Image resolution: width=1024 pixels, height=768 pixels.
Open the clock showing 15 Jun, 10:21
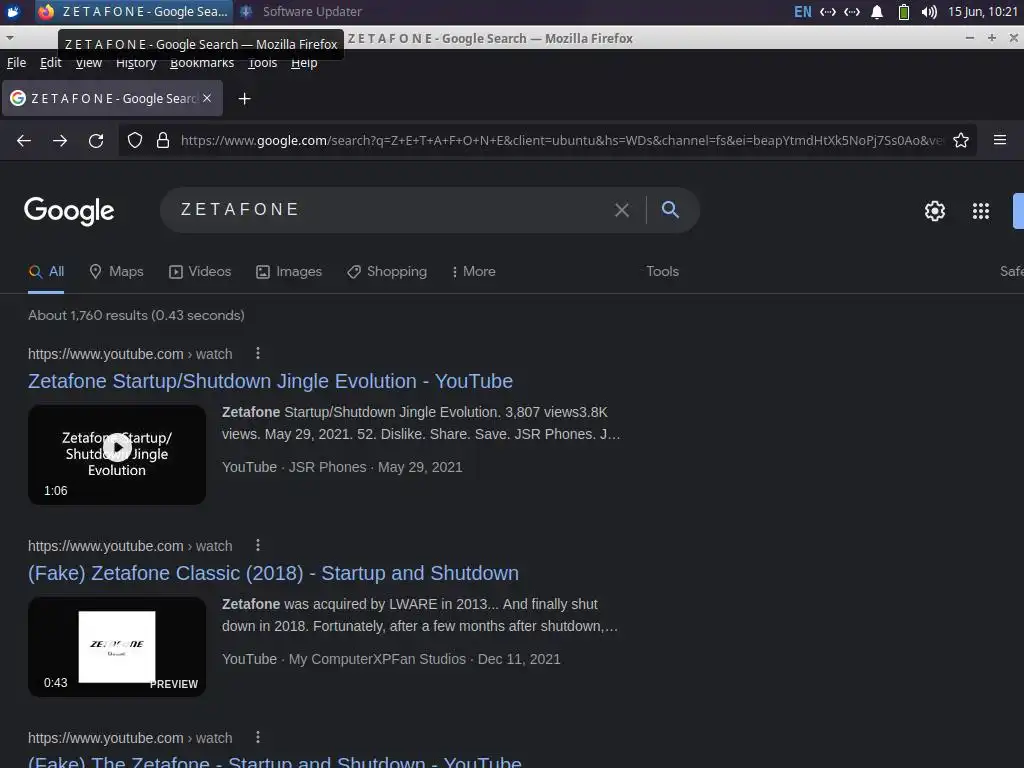click(x=983, y=12)
